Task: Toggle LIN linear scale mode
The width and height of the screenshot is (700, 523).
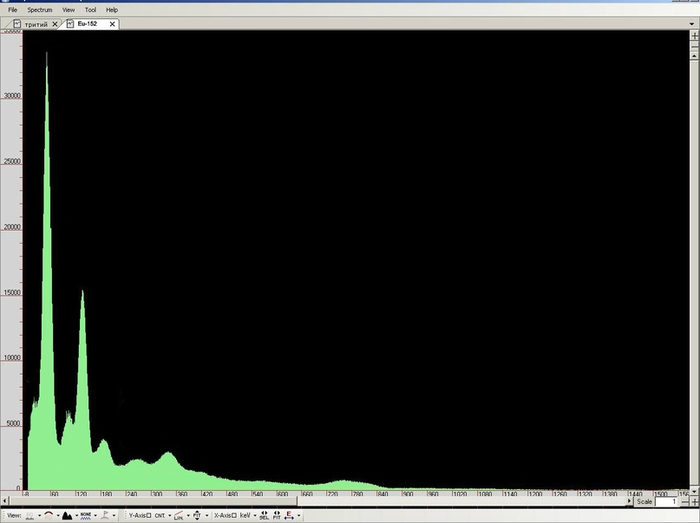Action: (178, 515)
